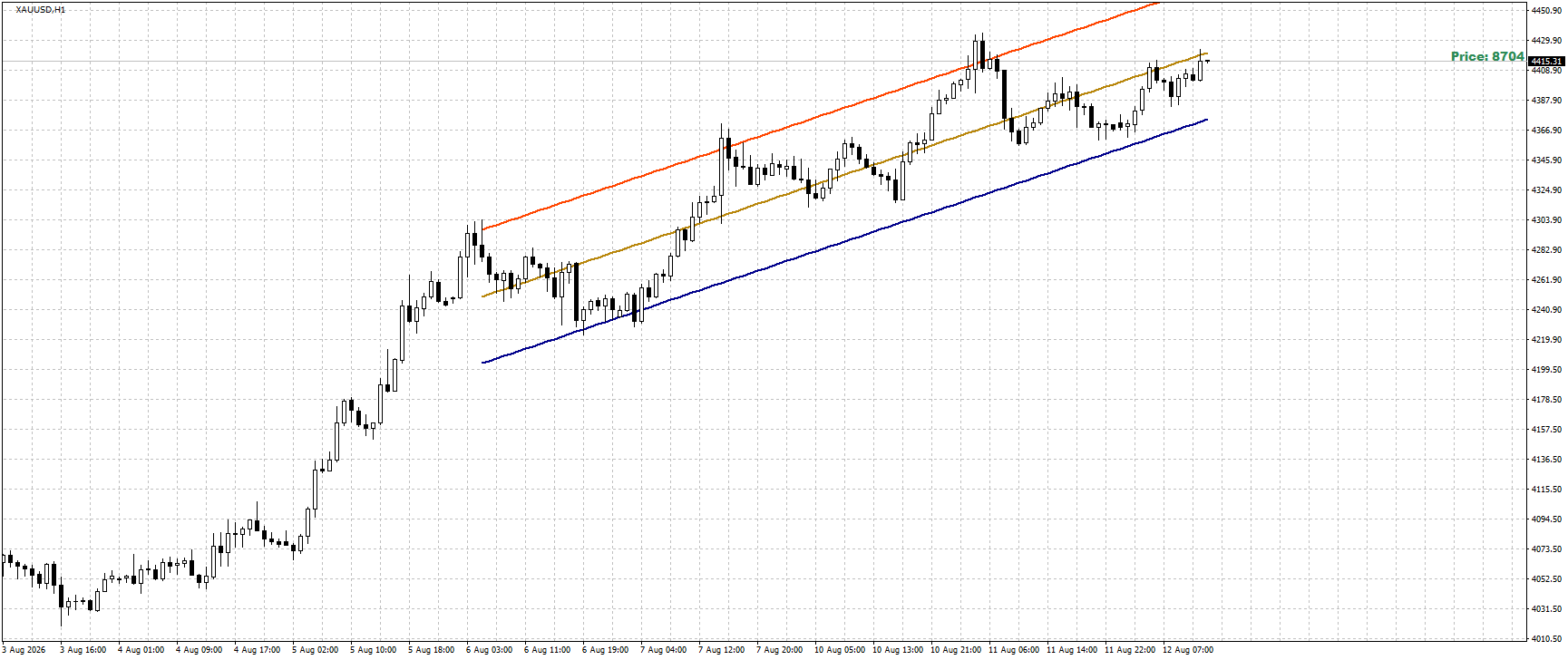Click the 4115.50 price scale label

pyautogui.click(x=1546, y=490)
